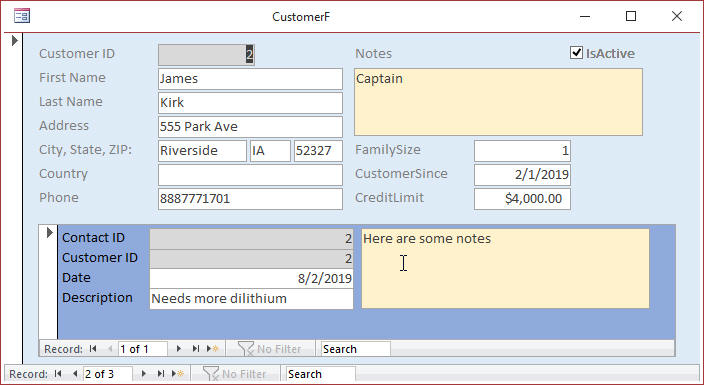
Task: Click subform record number box '1 of 1'
Action: pyautogui.click(x=143, y=349)
